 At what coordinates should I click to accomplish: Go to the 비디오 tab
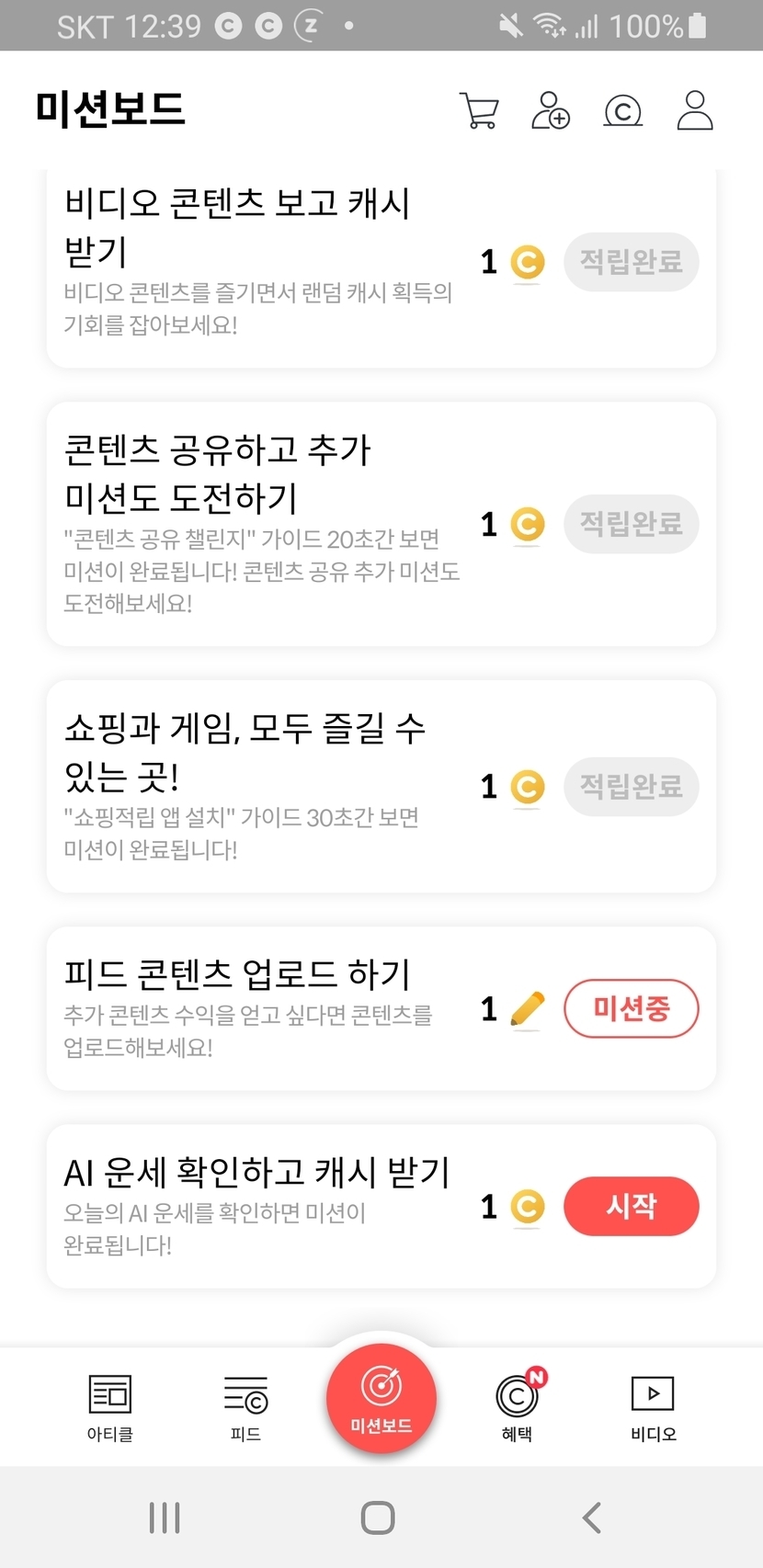click(x=653, y=1406)
